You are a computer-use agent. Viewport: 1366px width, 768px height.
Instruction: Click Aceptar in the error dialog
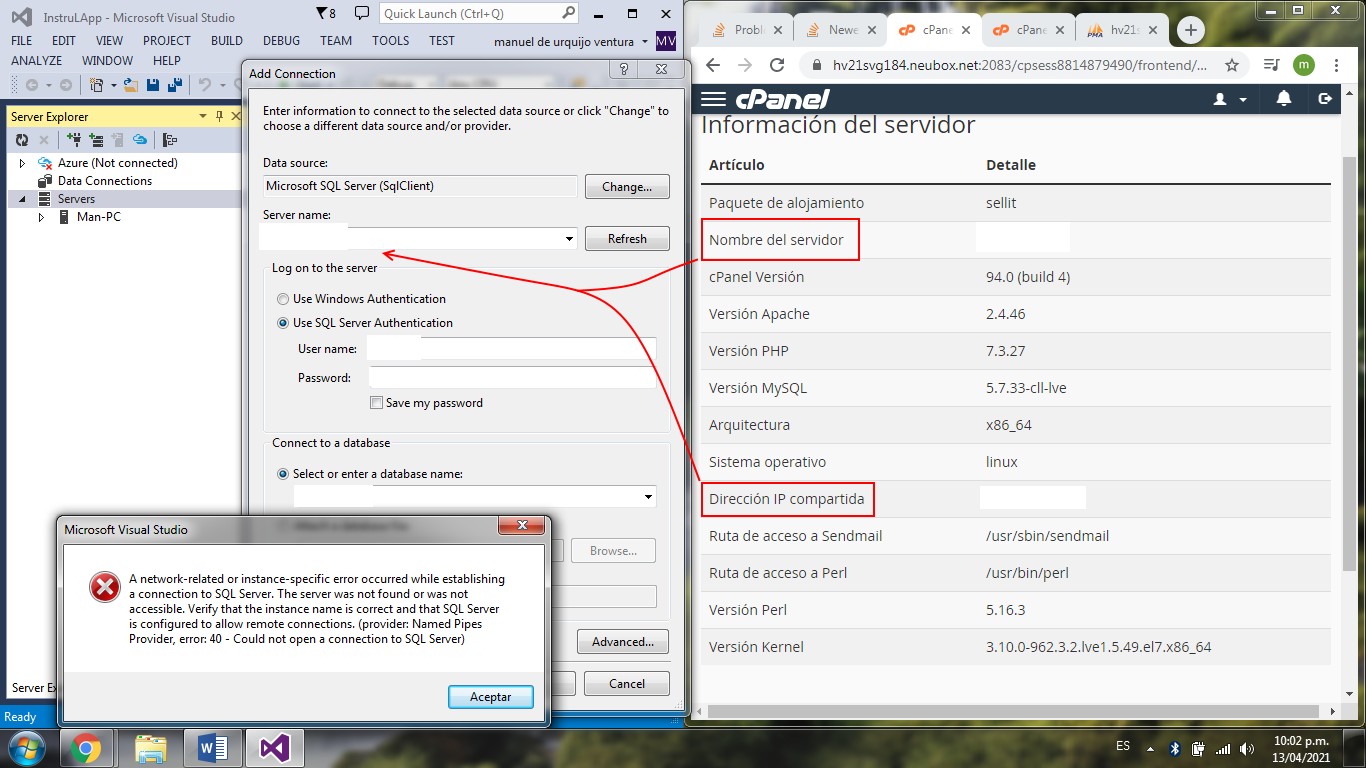[490, 697]
